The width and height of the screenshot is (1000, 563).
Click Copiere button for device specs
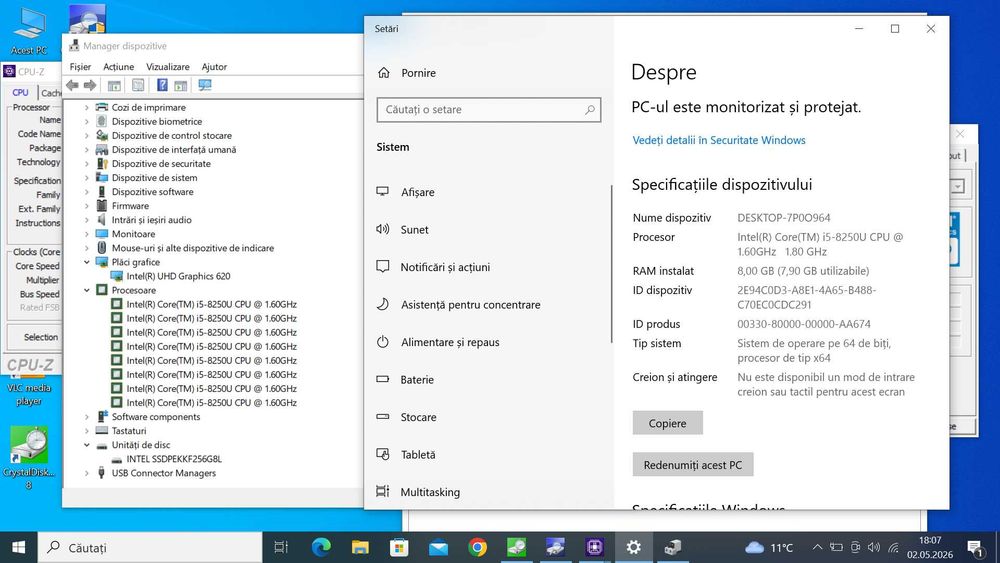(x=668, y=423)
